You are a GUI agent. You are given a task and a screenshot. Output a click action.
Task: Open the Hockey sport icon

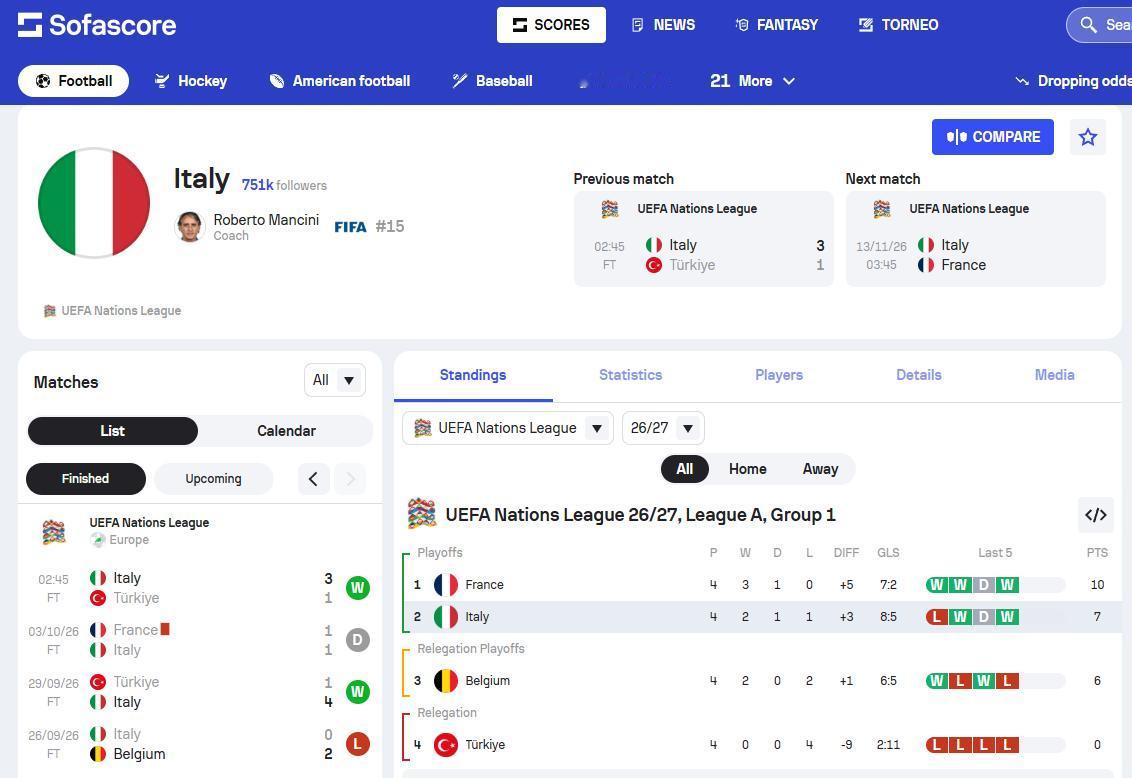[162, 81]
